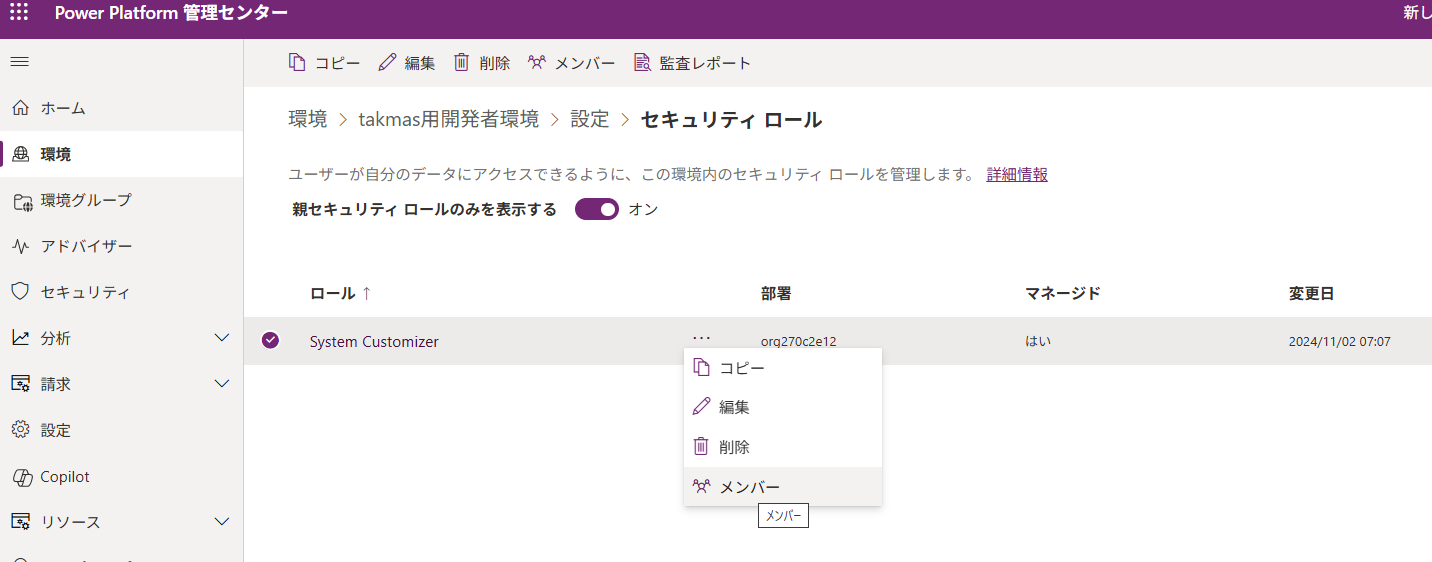Expand the 分析 sidebar section

click(223, 338)
